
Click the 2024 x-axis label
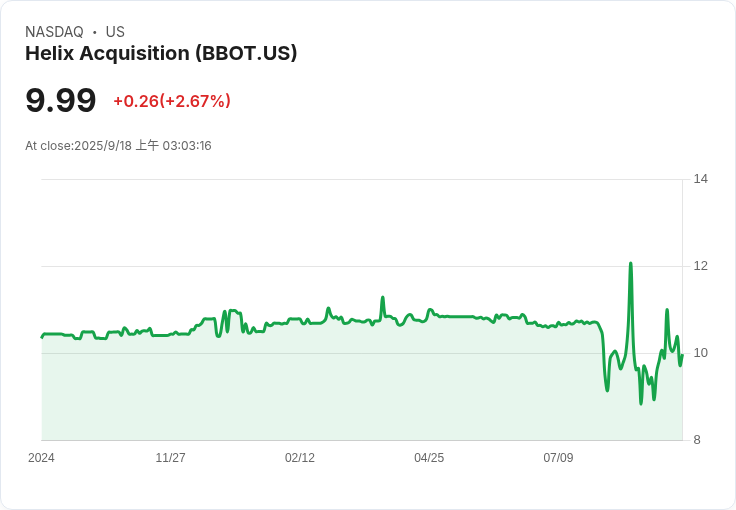click(41, 458)
